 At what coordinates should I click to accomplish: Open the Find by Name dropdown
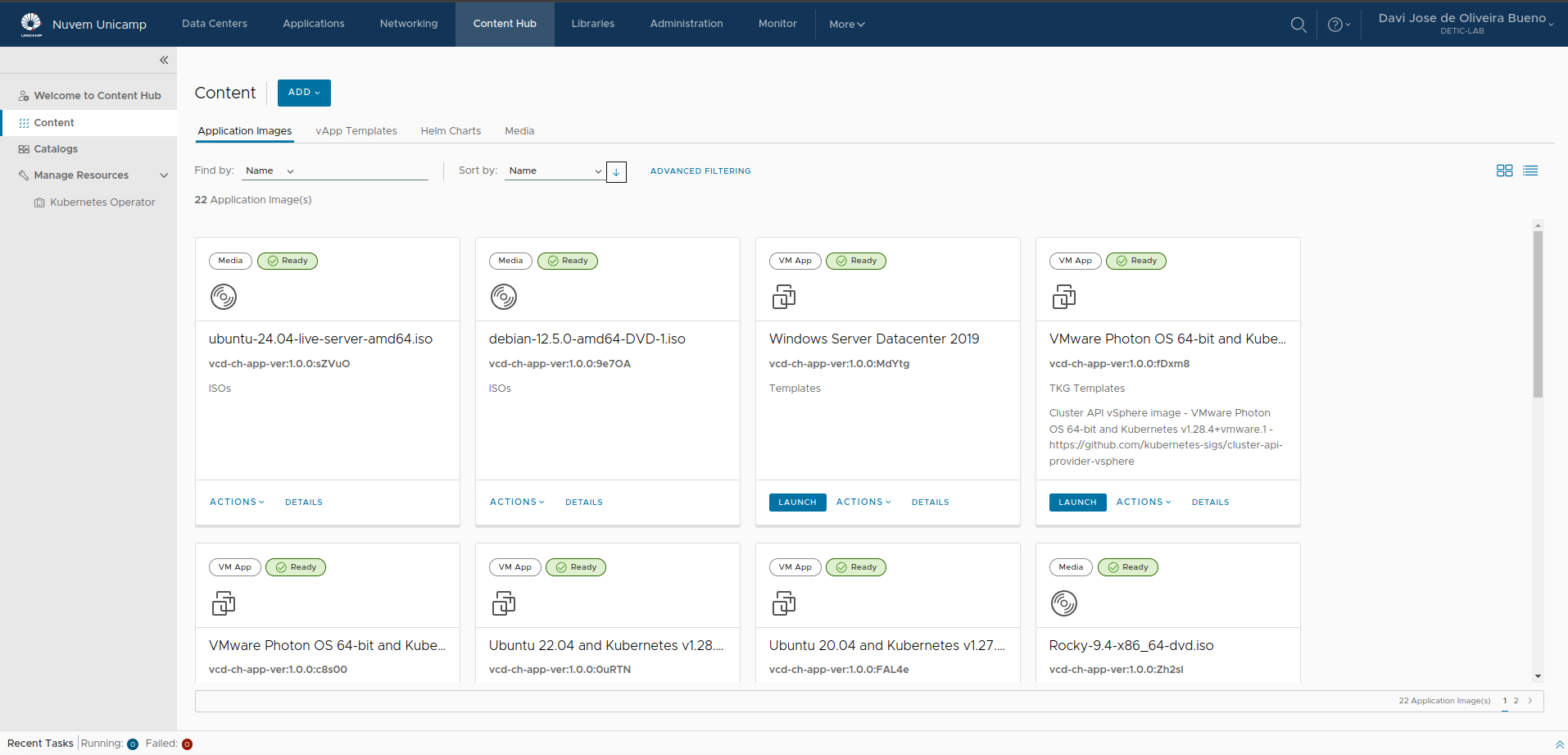coord(270,171)
